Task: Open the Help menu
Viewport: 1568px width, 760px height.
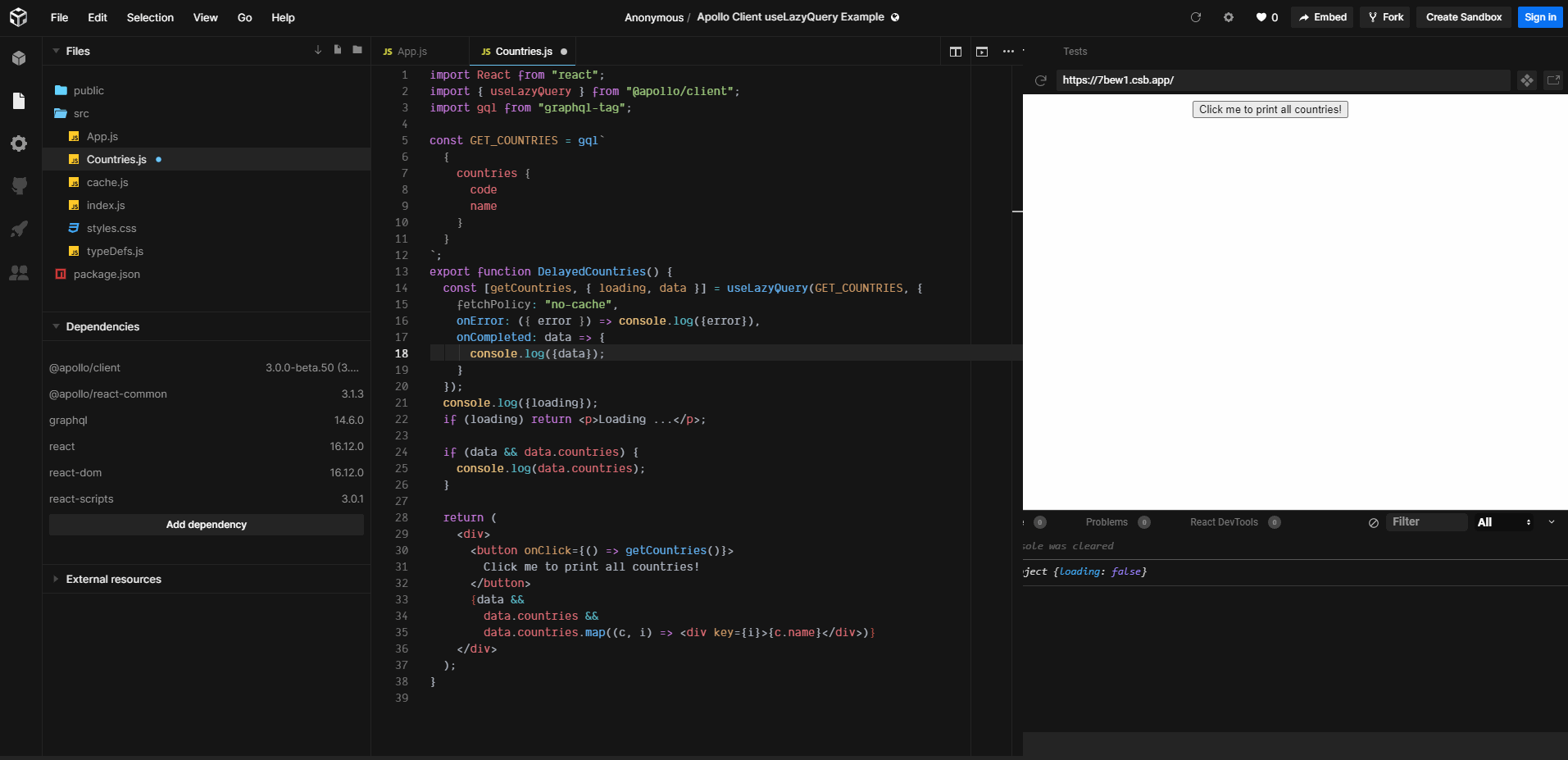Action: [283, 17]
